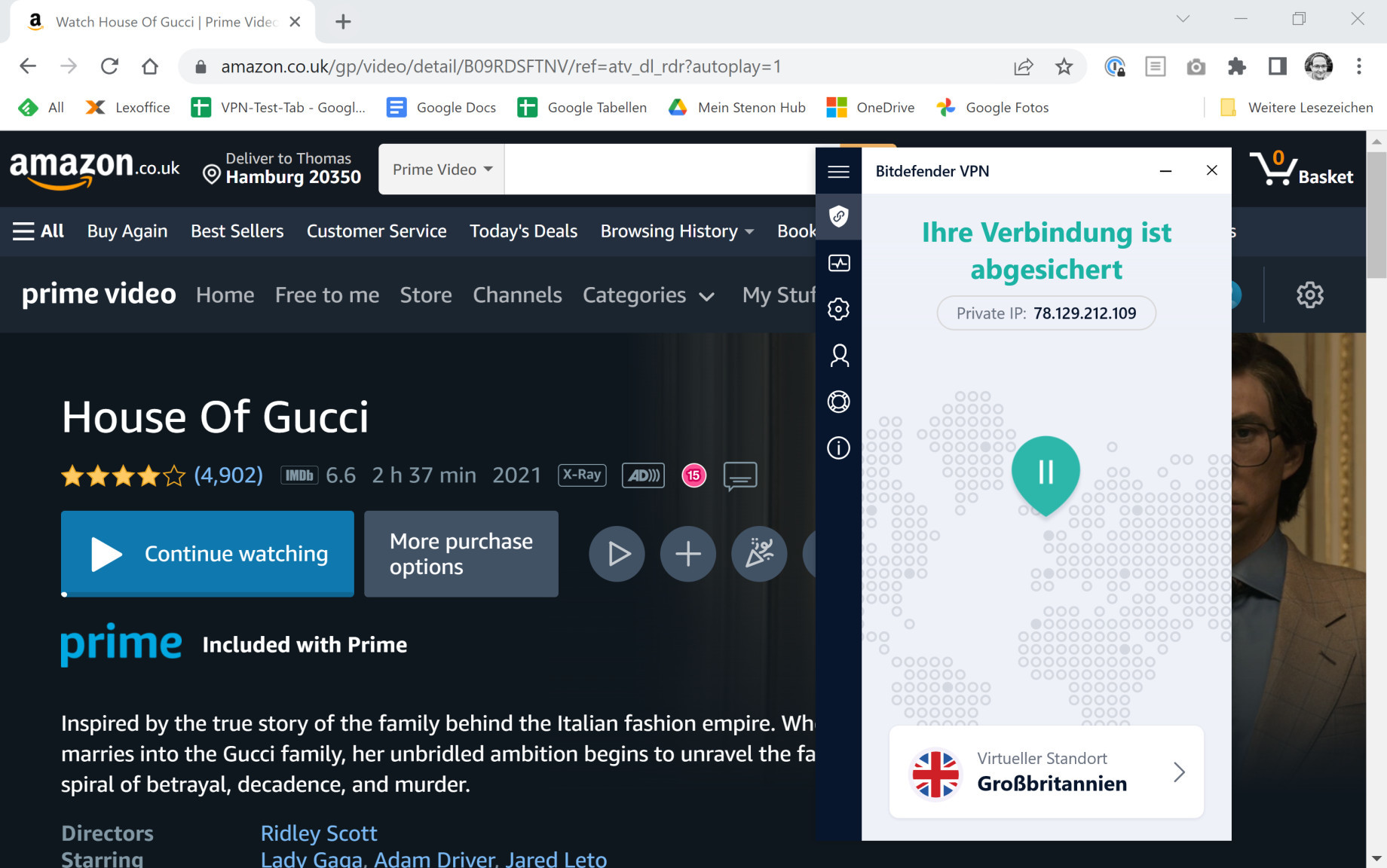Minimize the Bitdefender VPN panel

click(x=1165, y=171)
